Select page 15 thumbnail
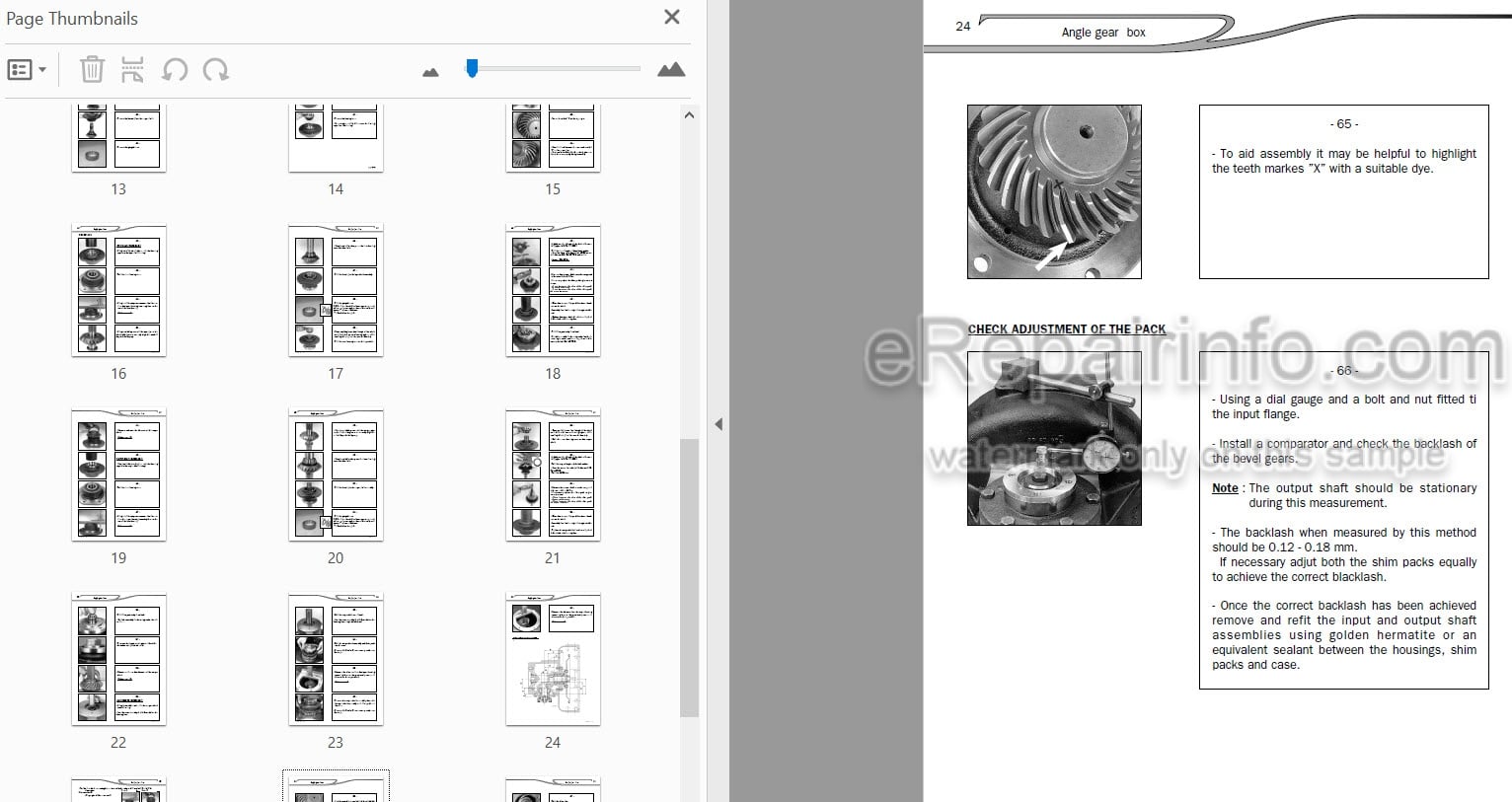1512x802 pixels. tap(553, 138)
